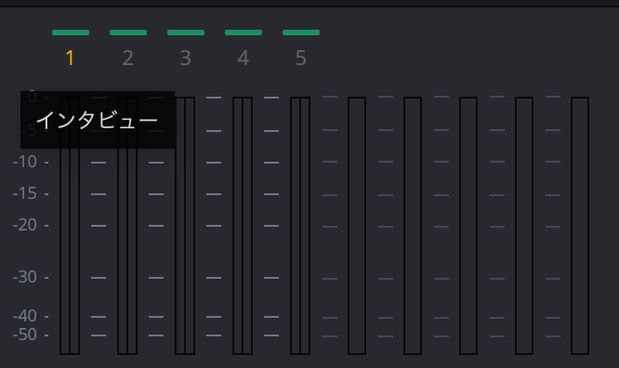Click the last meter bar on the right
The height and width of the screenshot is (368, 619).
point(580,225)
